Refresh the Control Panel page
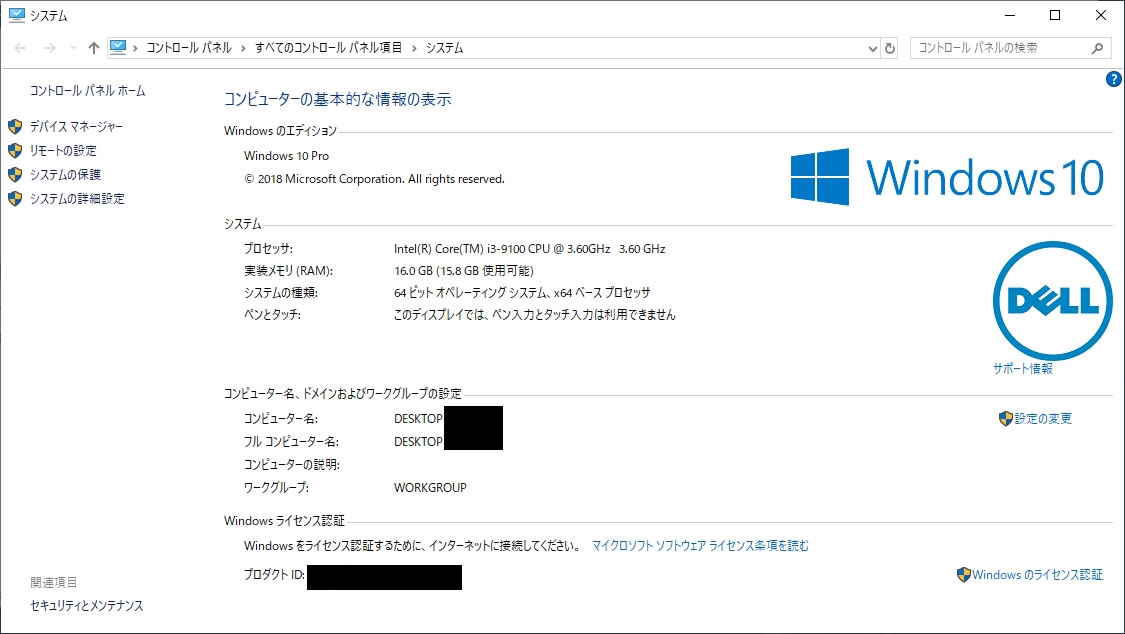Viewport: 1125px width, 634px height. (890, 48)
